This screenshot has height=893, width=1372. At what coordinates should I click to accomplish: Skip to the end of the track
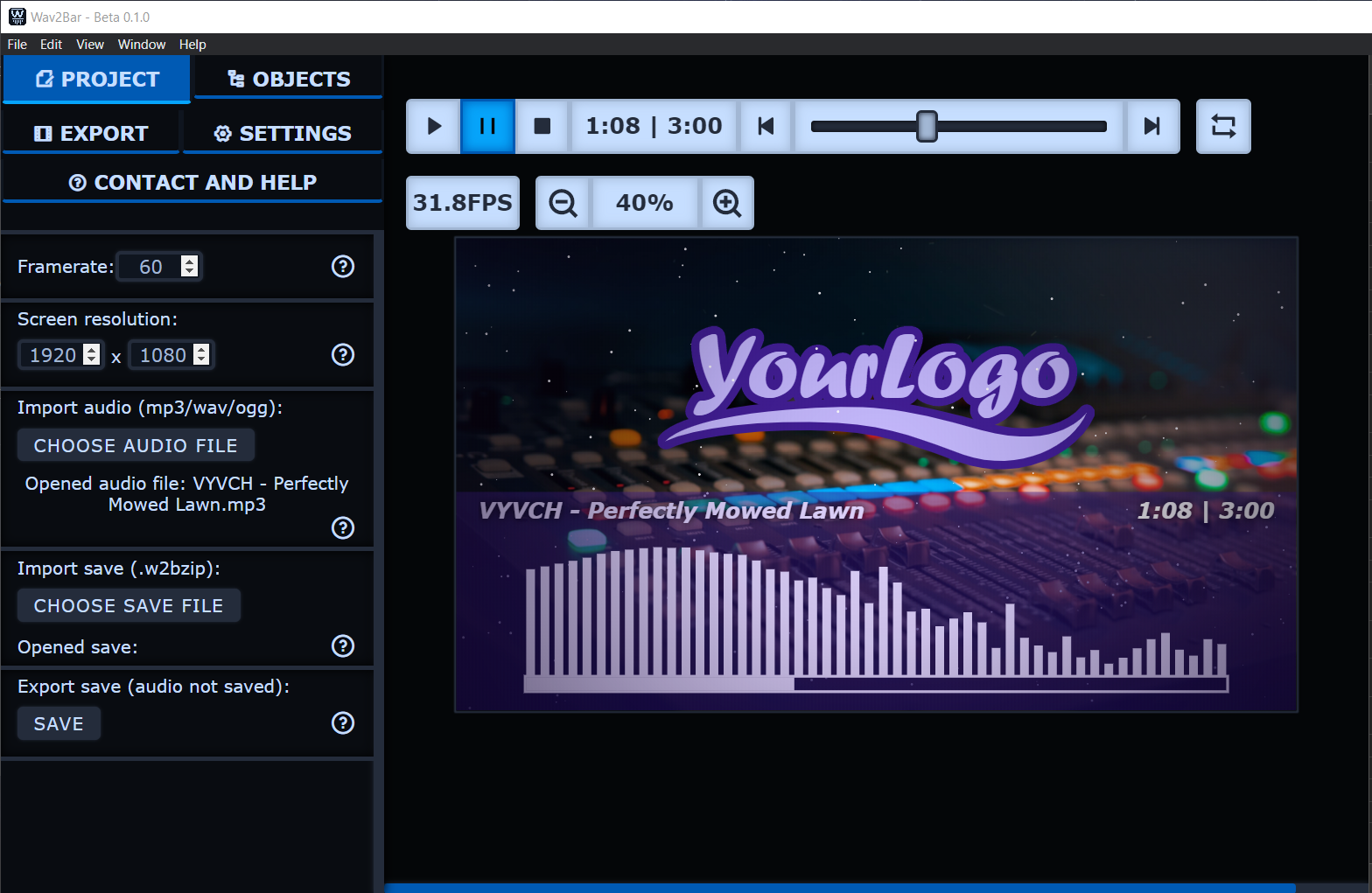tap(1151, 127)
